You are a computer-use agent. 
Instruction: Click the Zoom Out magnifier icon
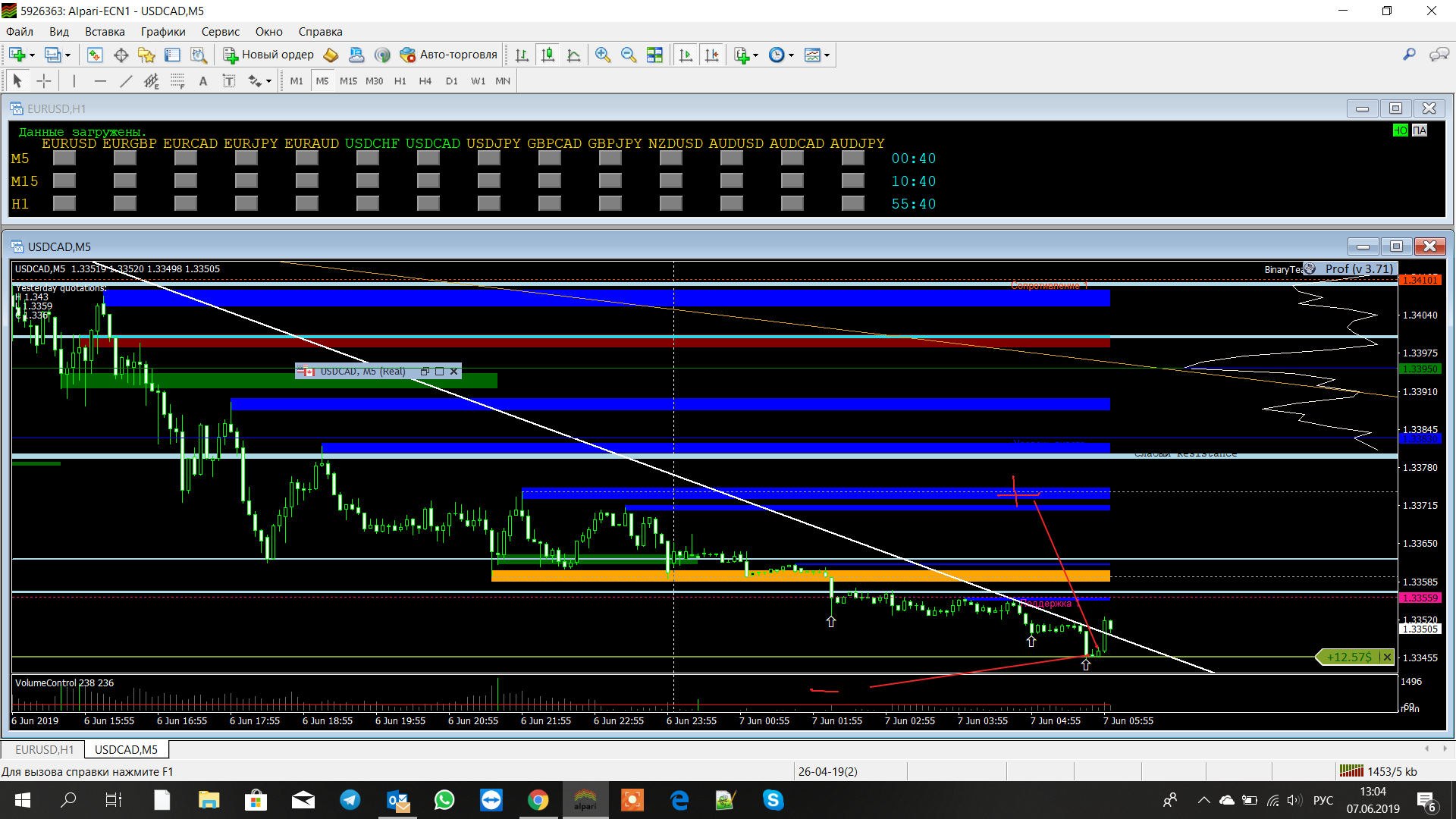point(628,55)
